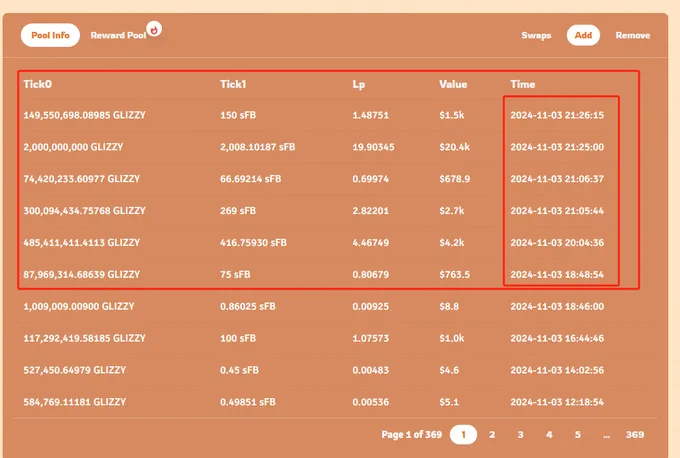Click the 0.49851 sFB cell

point(248,402)
